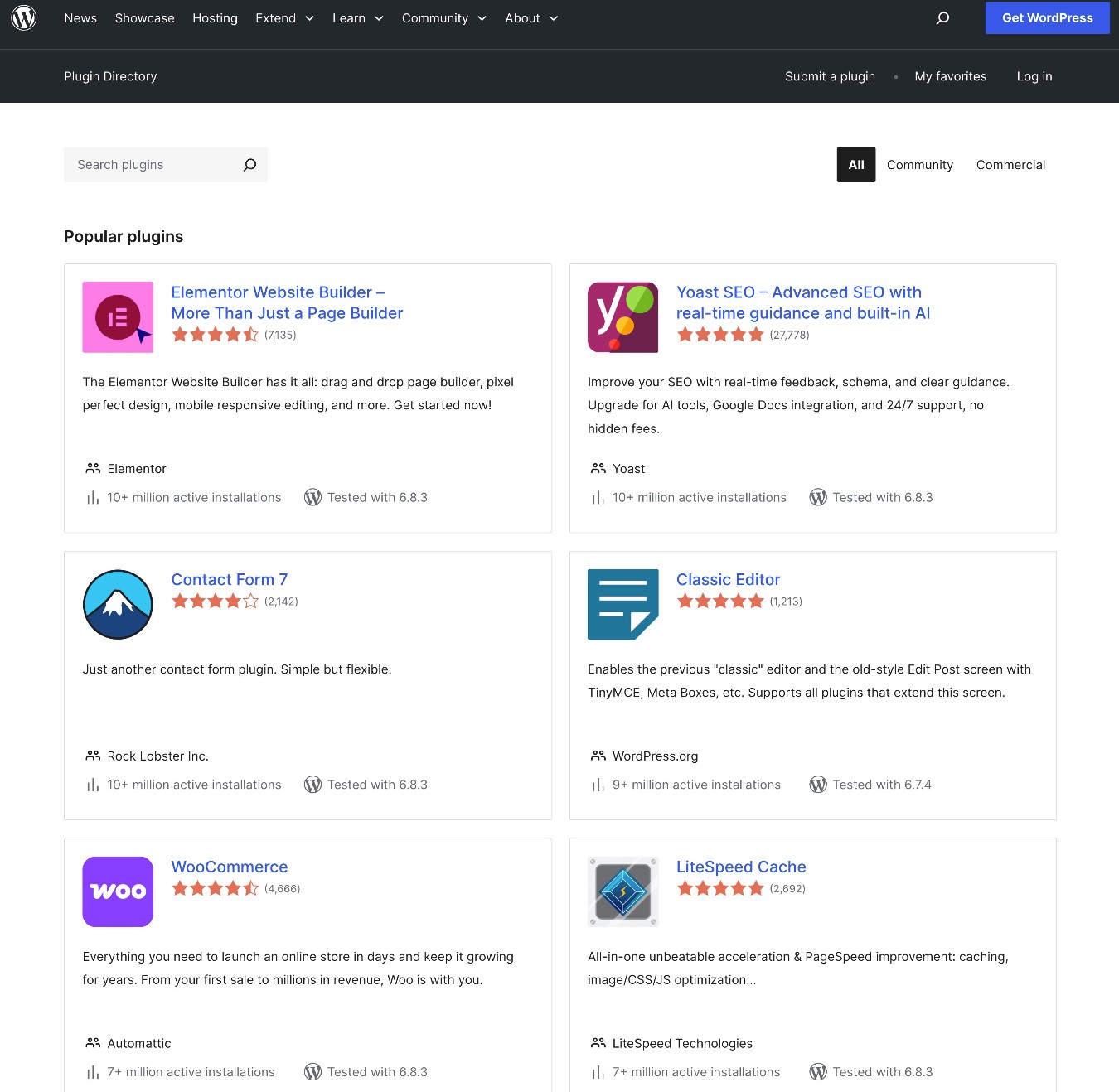Open the News menu item
Image resolution: width=1119 pixels, height=1092 pixels.
tap(80, 17)
